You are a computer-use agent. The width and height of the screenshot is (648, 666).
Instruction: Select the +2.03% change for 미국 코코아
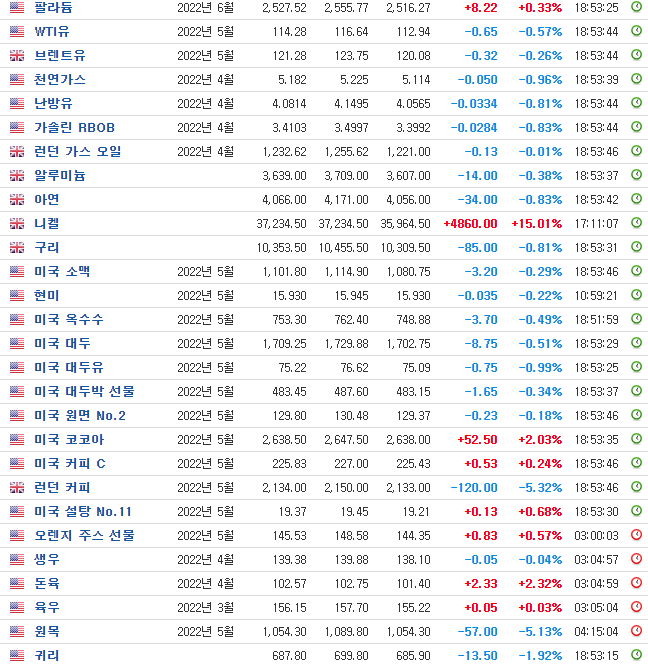pos(540,440)
